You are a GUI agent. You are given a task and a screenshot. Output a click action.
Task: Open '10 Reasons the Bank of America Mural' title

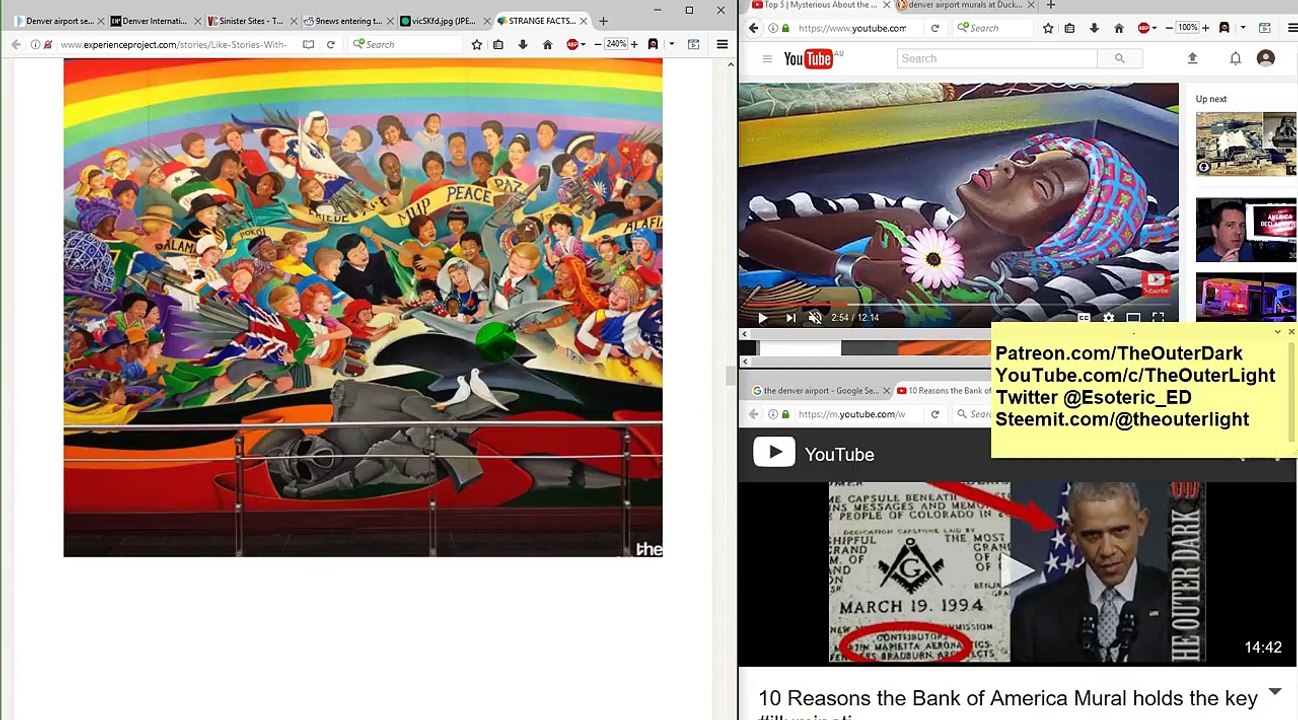coord(1007,703)
